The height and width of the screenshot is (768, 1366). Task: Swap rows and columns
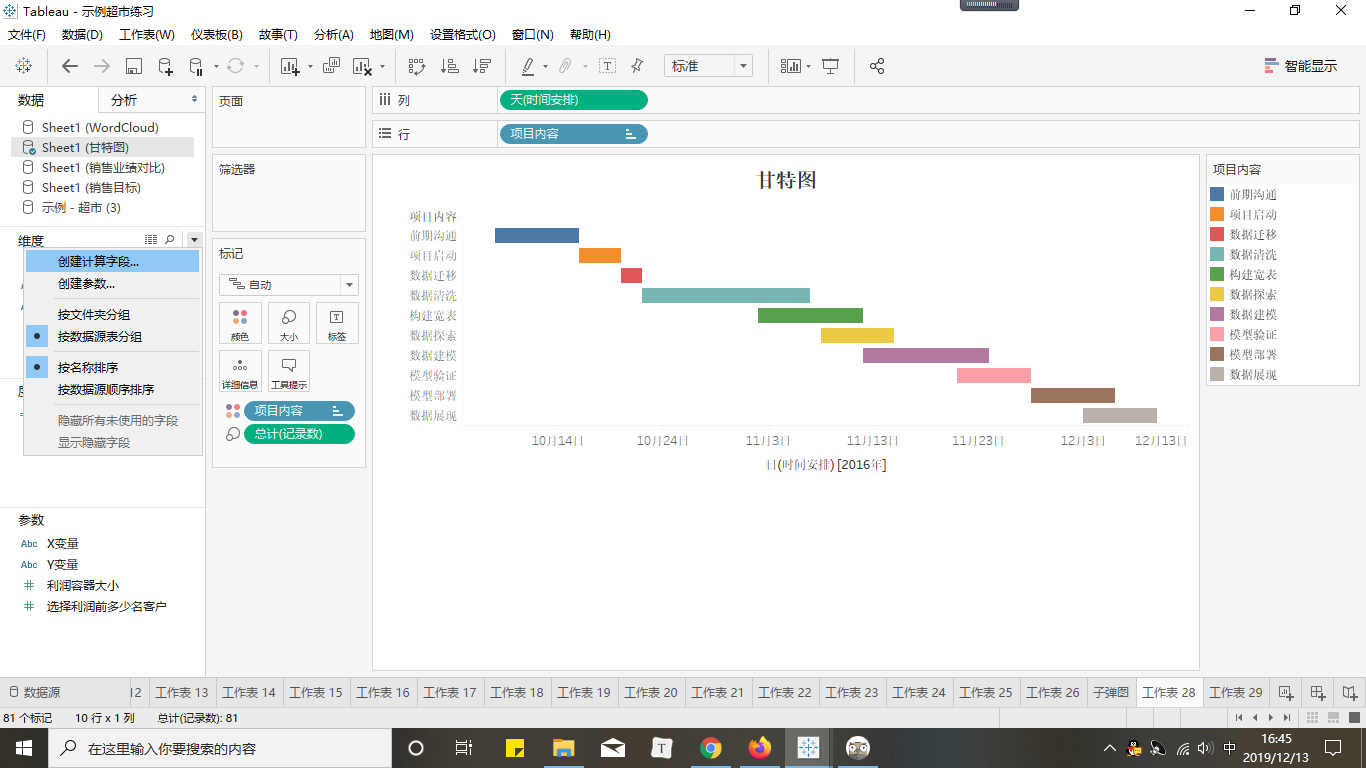pyautogui.click(x=417, y=66)
